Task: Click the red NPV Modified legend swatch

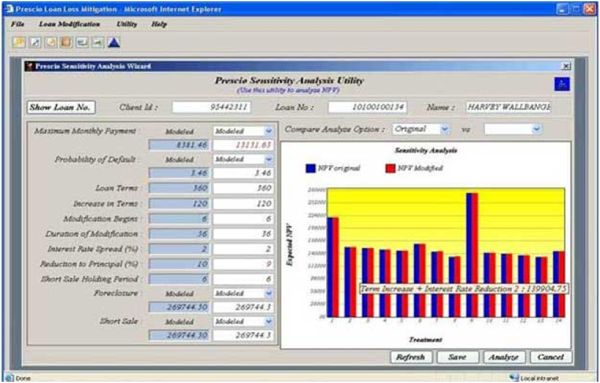Action: (x=390, y=168)
